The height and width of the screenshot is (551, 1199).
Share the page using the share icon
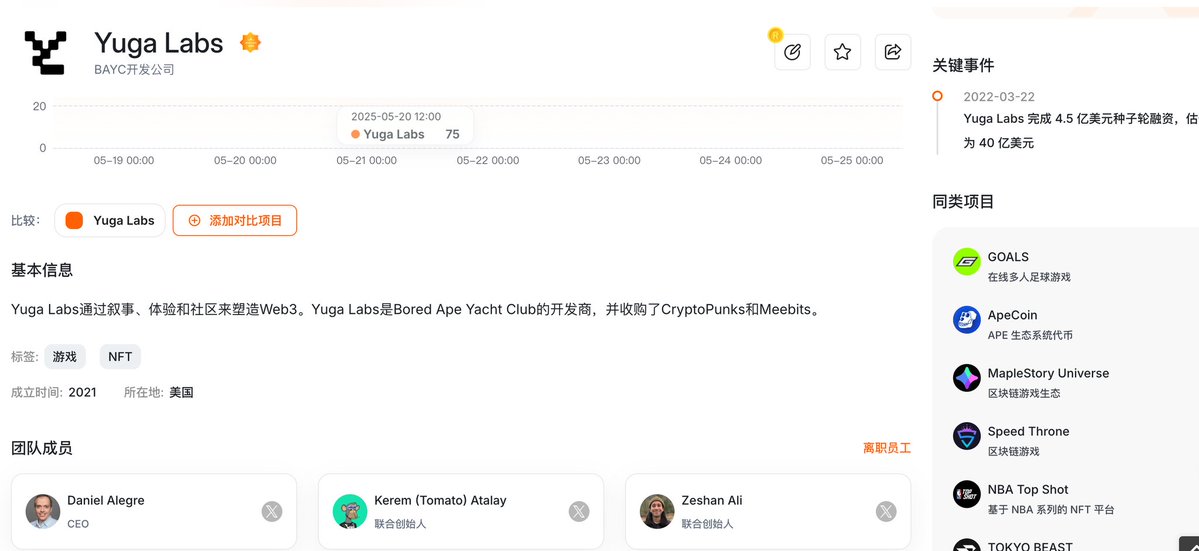click(x=892, y=52)
